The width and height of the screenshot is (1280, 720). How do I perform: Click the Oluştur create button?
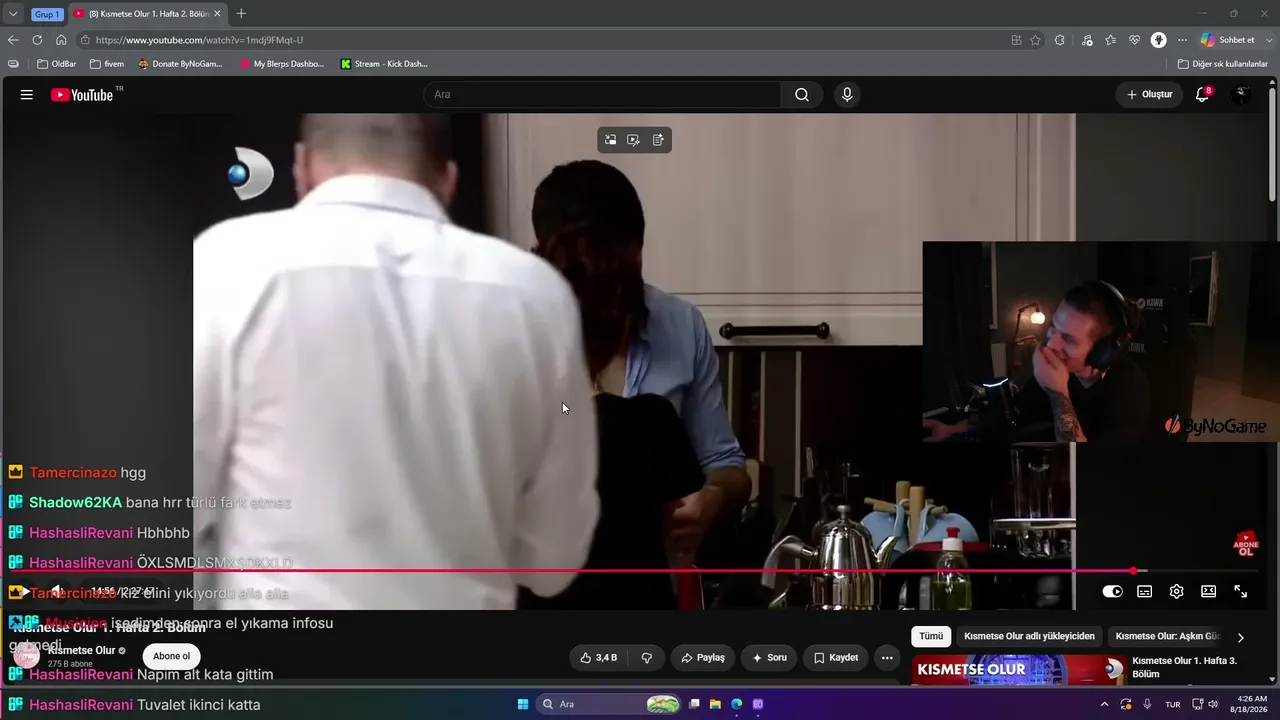(1150, 95)
